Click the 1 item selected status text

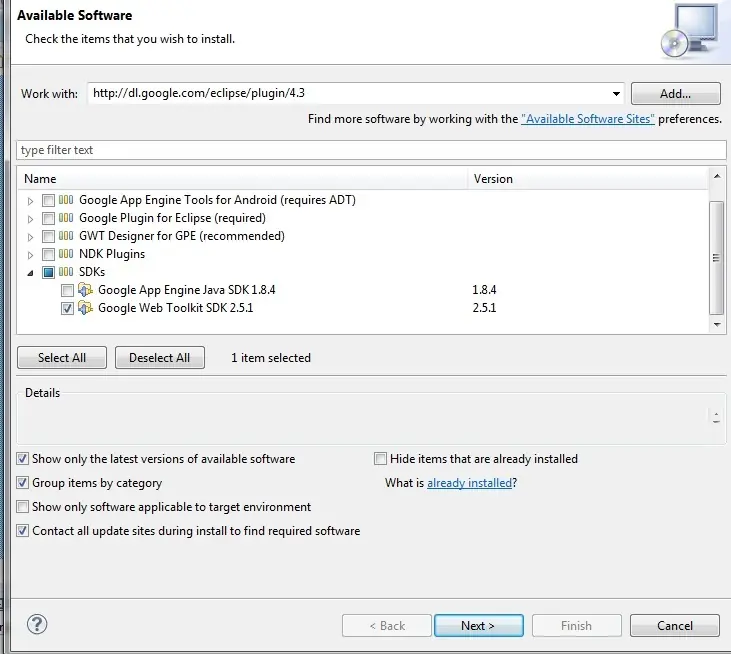(271, 358)
